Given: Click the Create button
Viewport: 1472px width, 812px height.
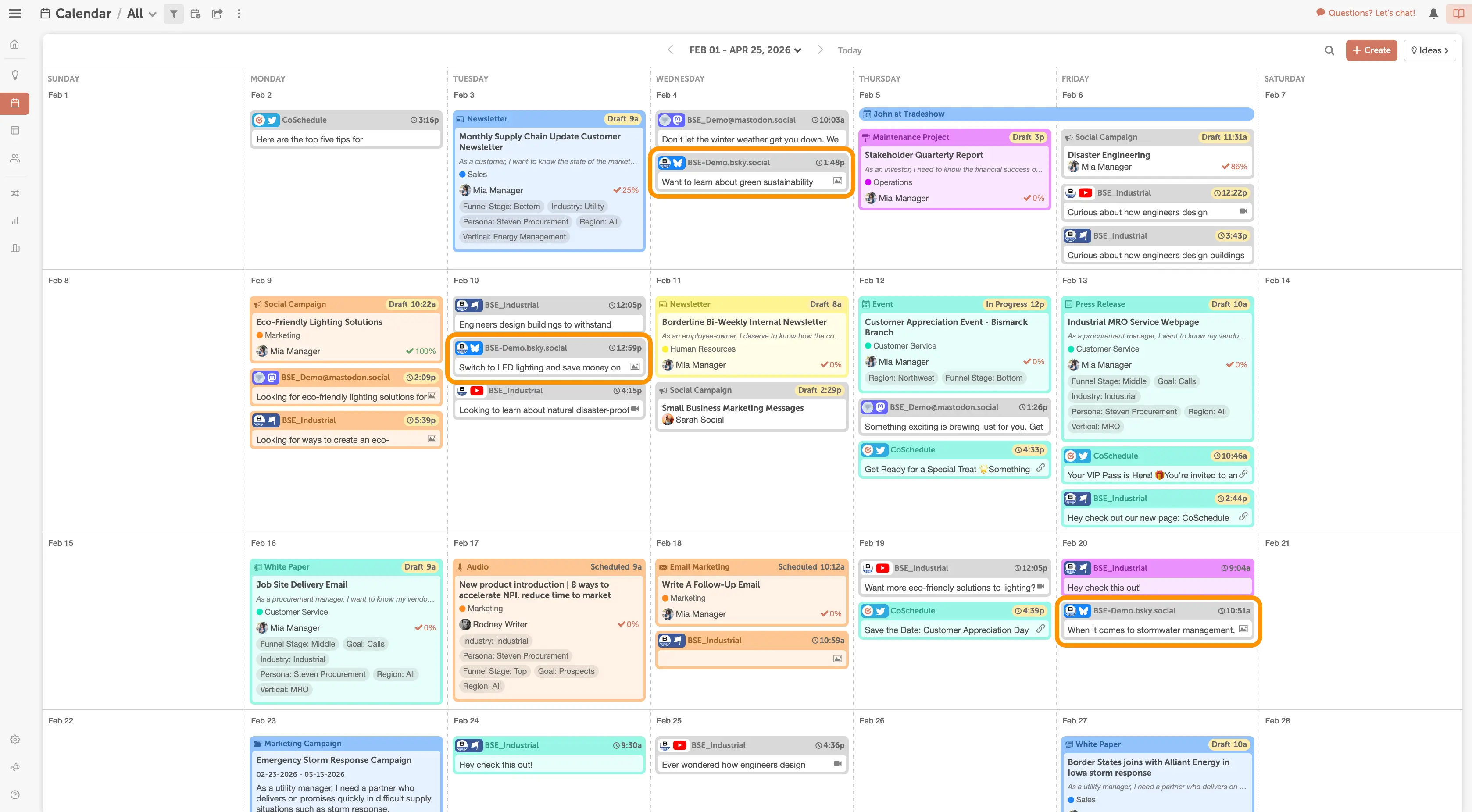Looking at the screenshot, I should 1372,50.
